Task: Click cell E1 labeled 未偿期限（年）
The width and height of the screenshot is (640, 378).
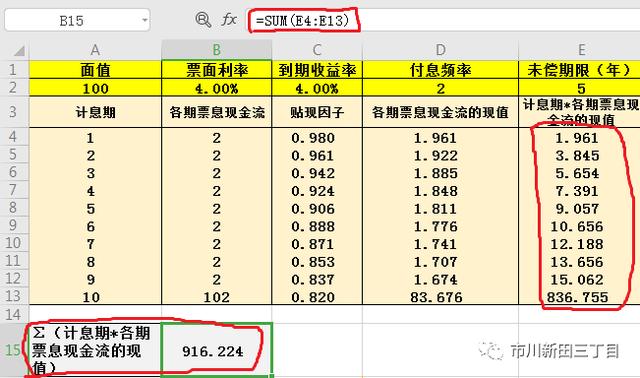Action: point(579,70)
